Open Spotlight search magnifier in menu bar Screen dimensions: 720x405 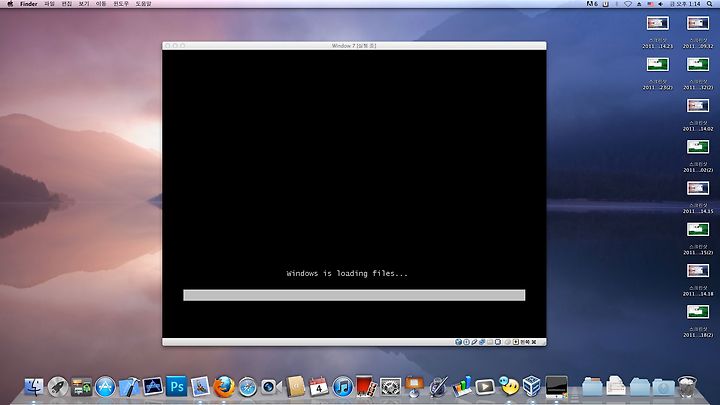(x=709, y=4)
